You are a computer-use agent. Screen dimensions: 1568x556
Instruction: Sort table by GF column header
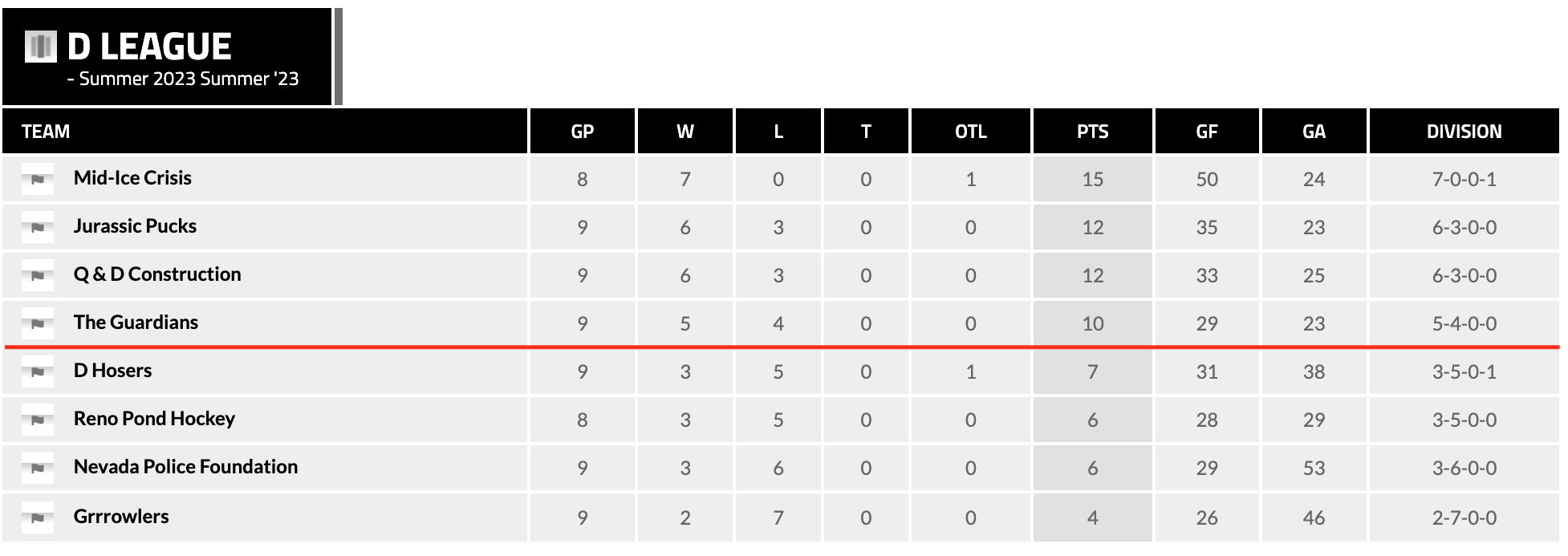[1206, 132]
